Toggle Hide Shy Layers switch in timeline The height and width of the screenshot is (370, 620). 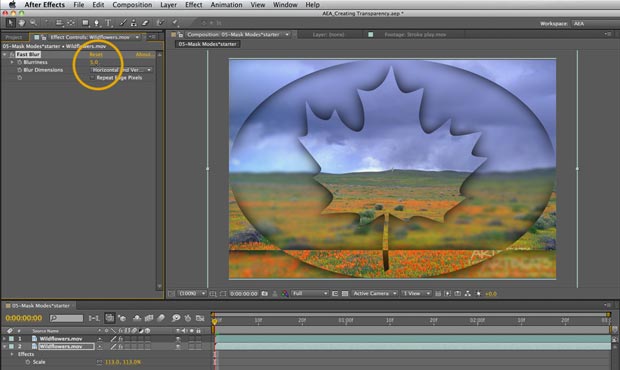tap(137, 318)
